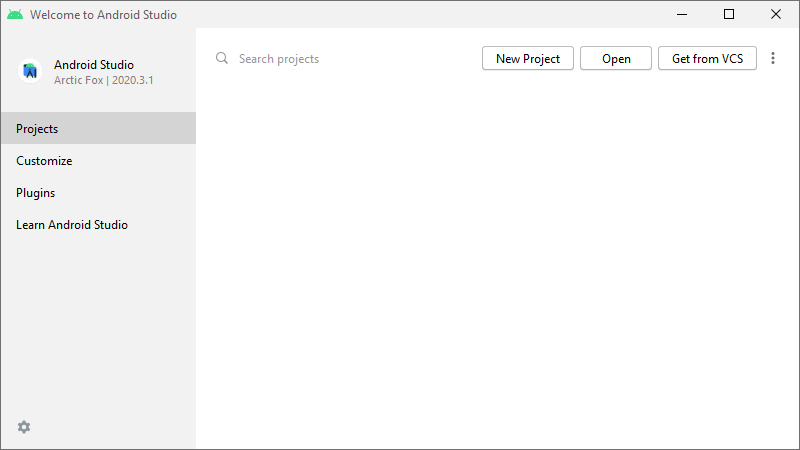Open the three-dot more actions menu
The image size is (800, 450).
pyautogui.click(x=773, y=59)
